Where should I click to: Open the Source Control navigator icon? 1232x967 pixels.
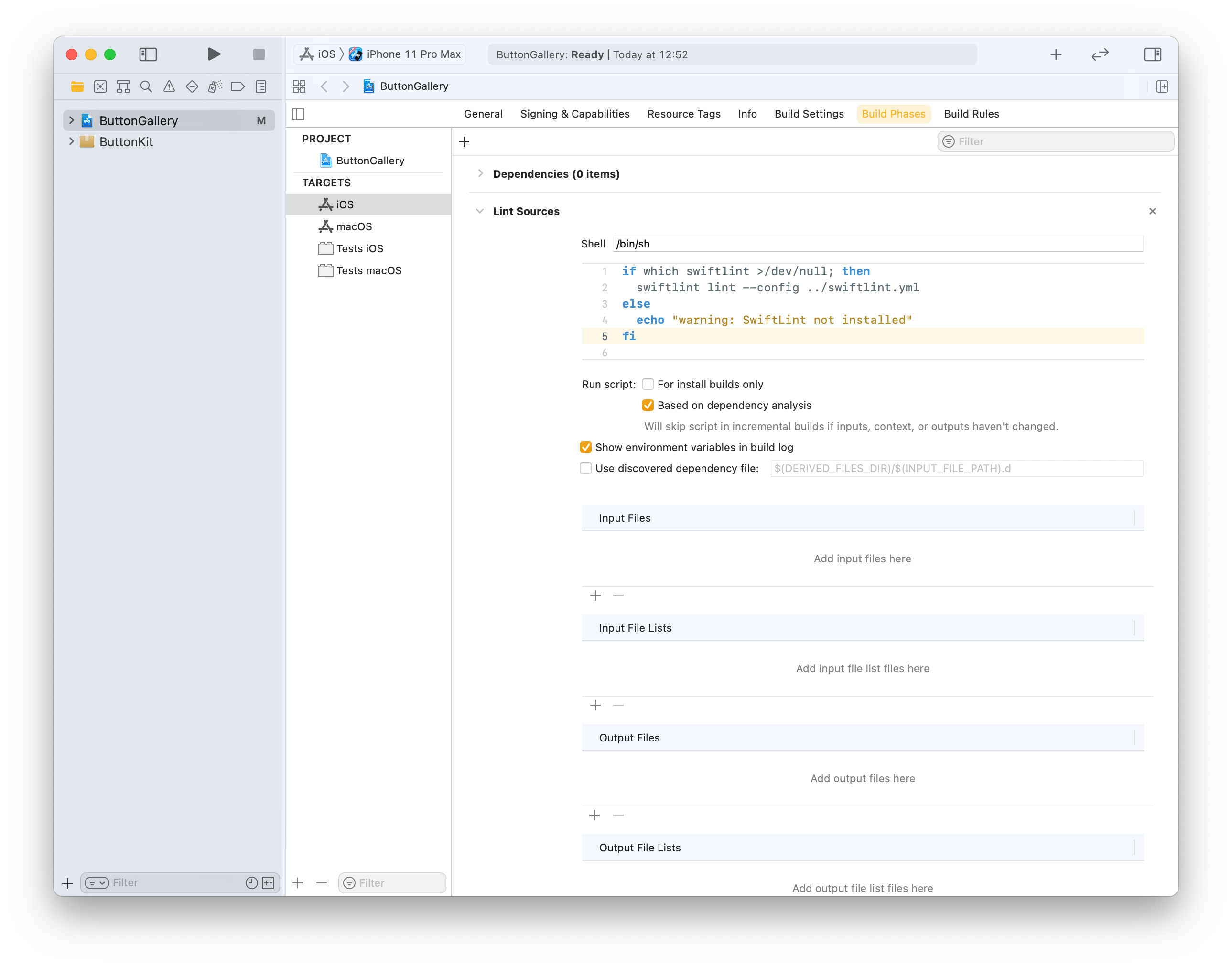(x=100, y=86)
